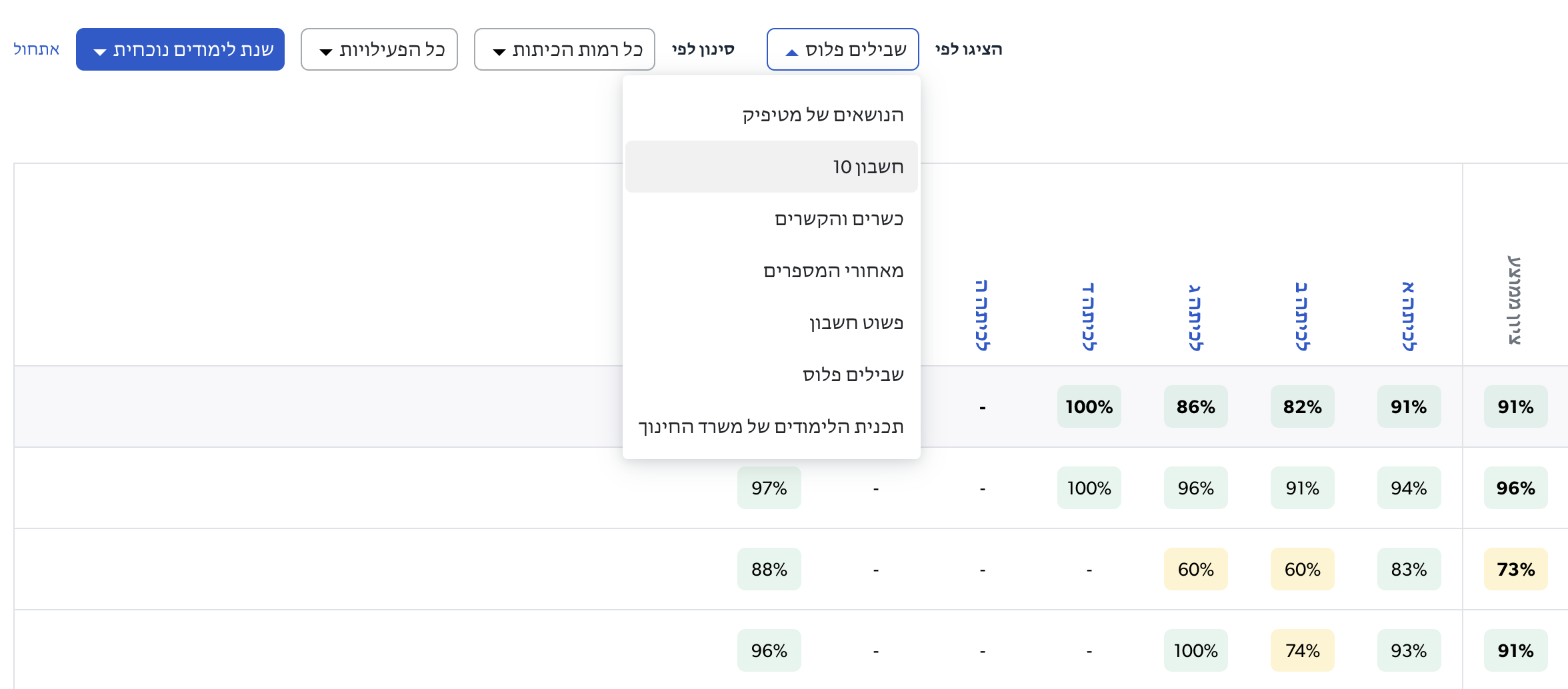This screenshot has height=689, width=1568.
Task: Choose 'חשבון 10' in the dropdown list
Action: point(867,167)
